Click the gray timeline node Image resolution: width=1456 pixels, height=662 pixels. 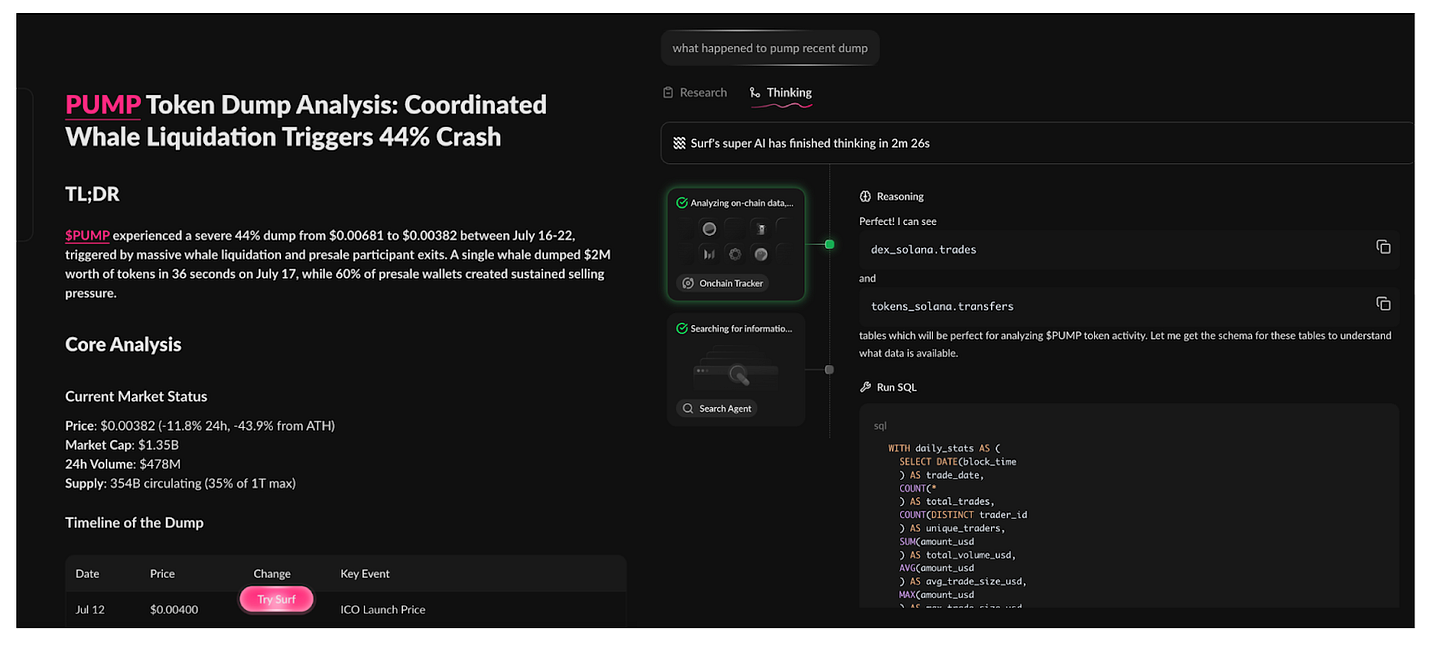pos(829,370)
